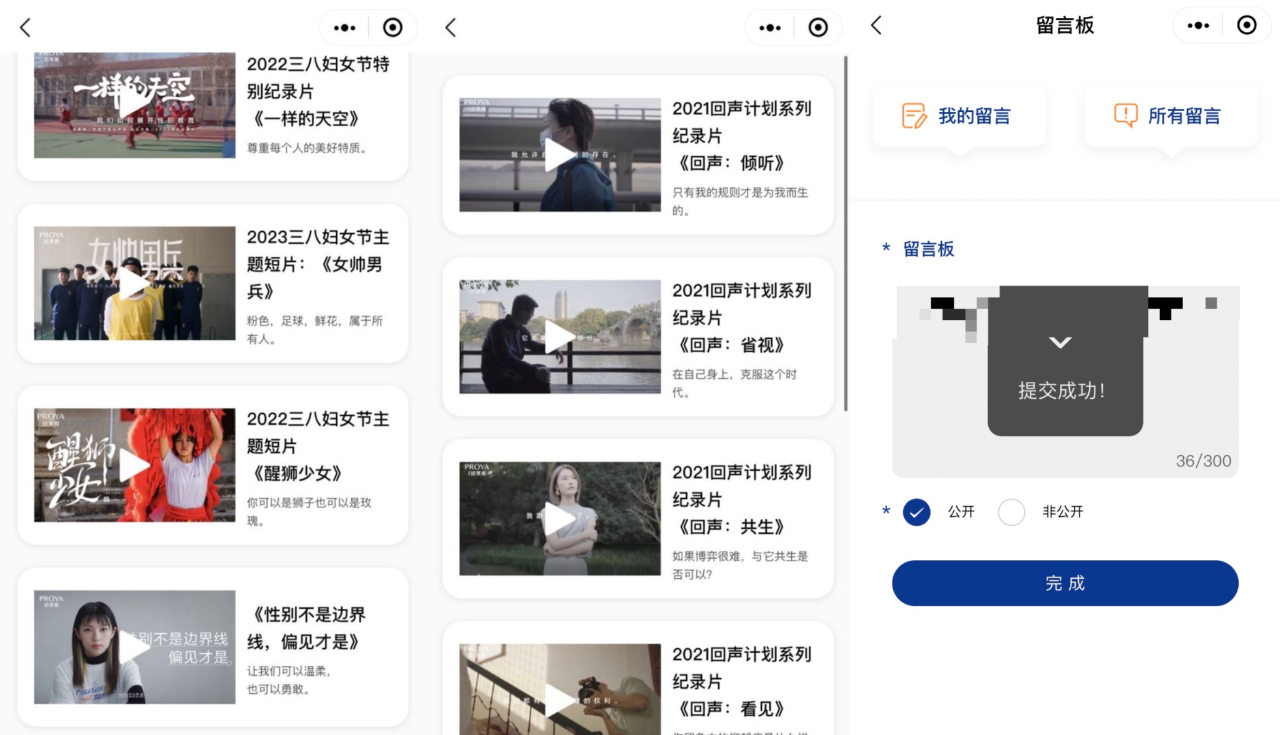Switch to 所有留言 tab

(x=1171, y=116)
